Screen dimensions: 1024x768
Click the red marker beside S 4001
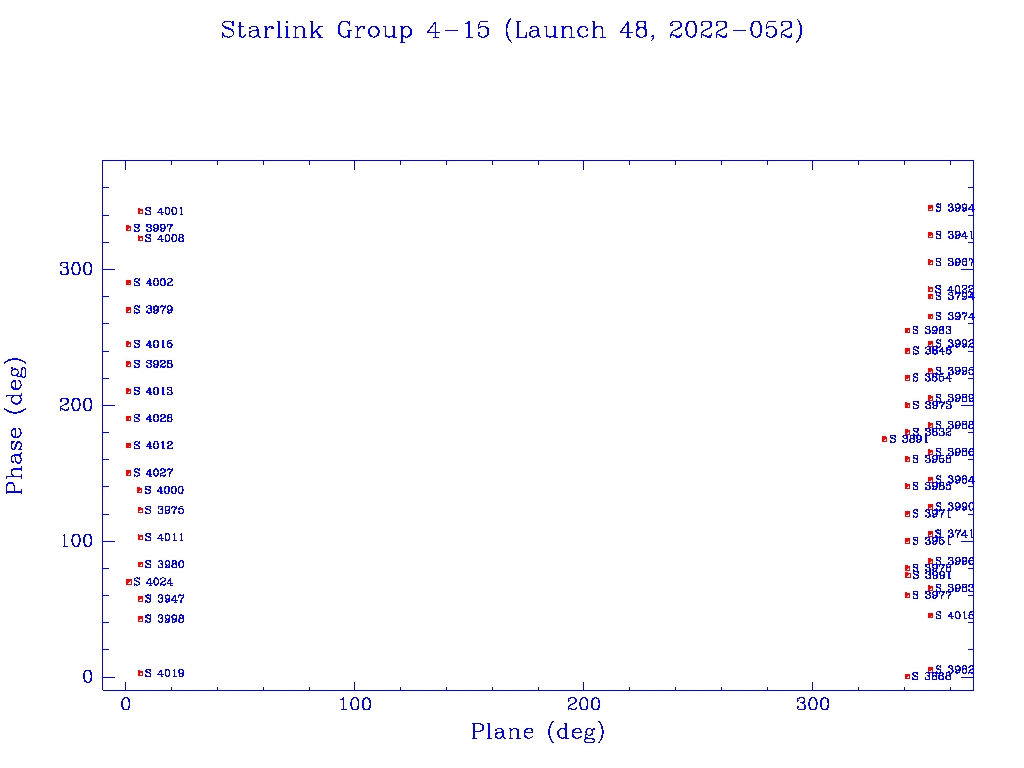click(140, 212)
